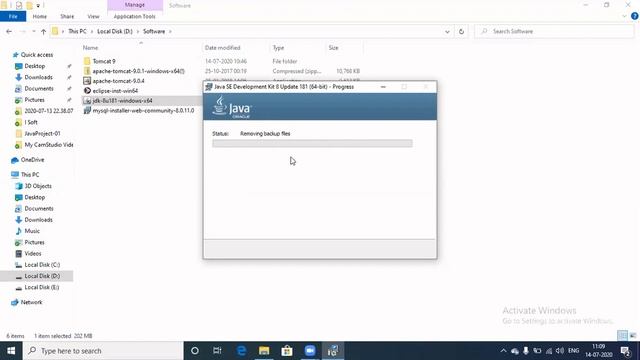Open I Soft folder in sidebar
The image size is (640, 360).
pos(31,122)
